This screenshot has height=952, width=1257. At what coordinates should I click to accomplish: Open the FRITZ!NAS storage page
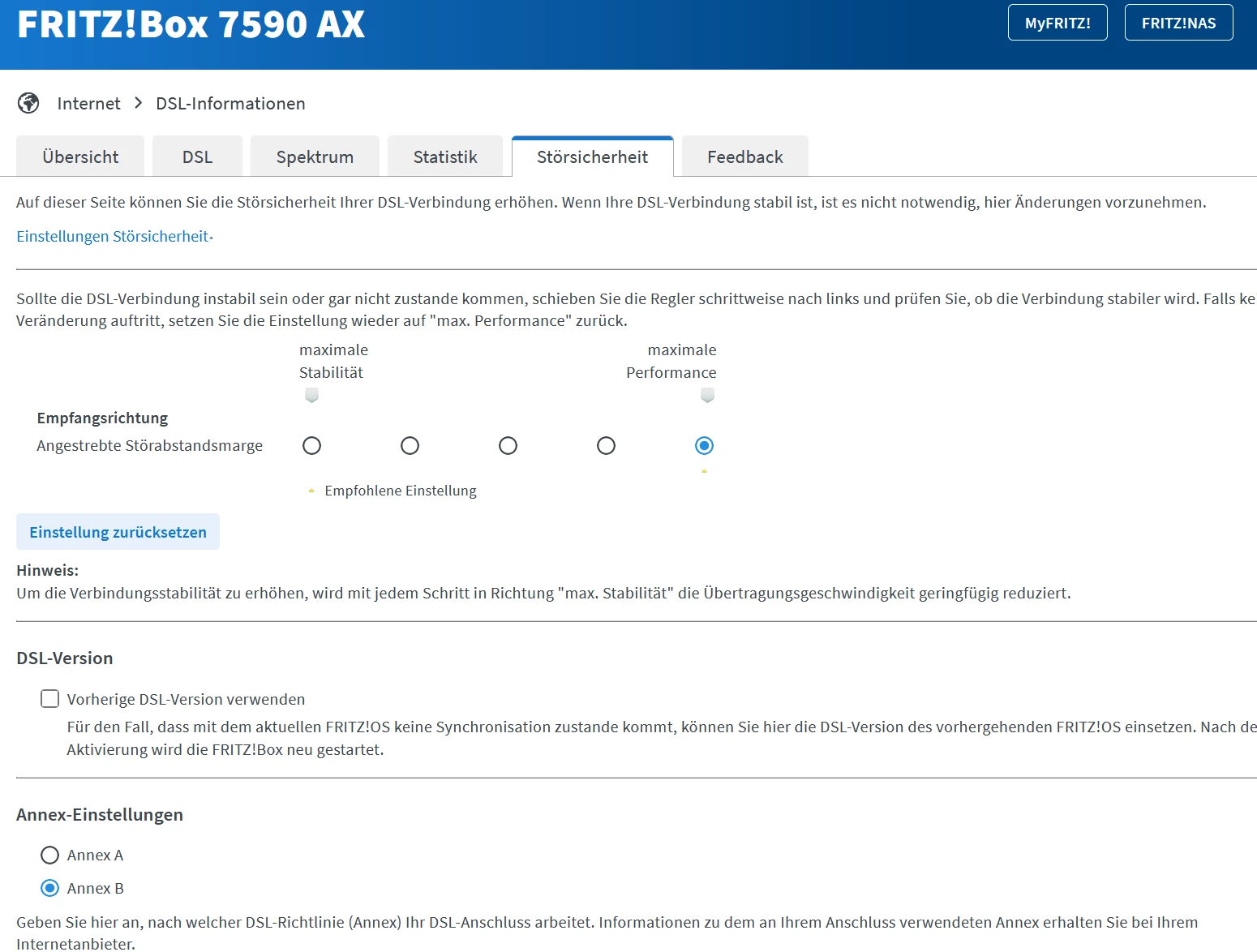pyautogui.click(x=1178, y=23)
